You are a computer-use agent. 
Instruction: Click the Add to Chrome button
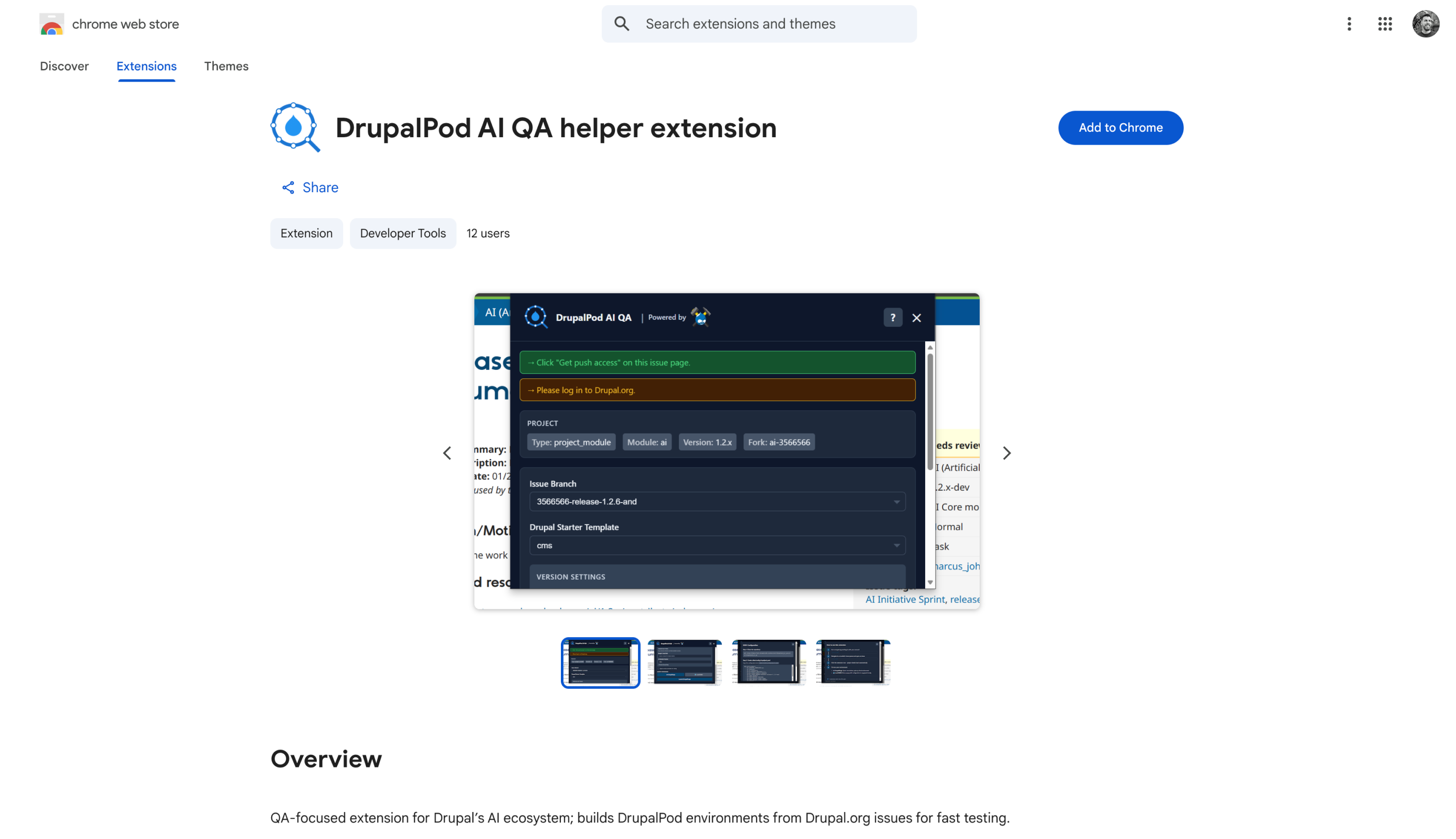pos(1120,128)
